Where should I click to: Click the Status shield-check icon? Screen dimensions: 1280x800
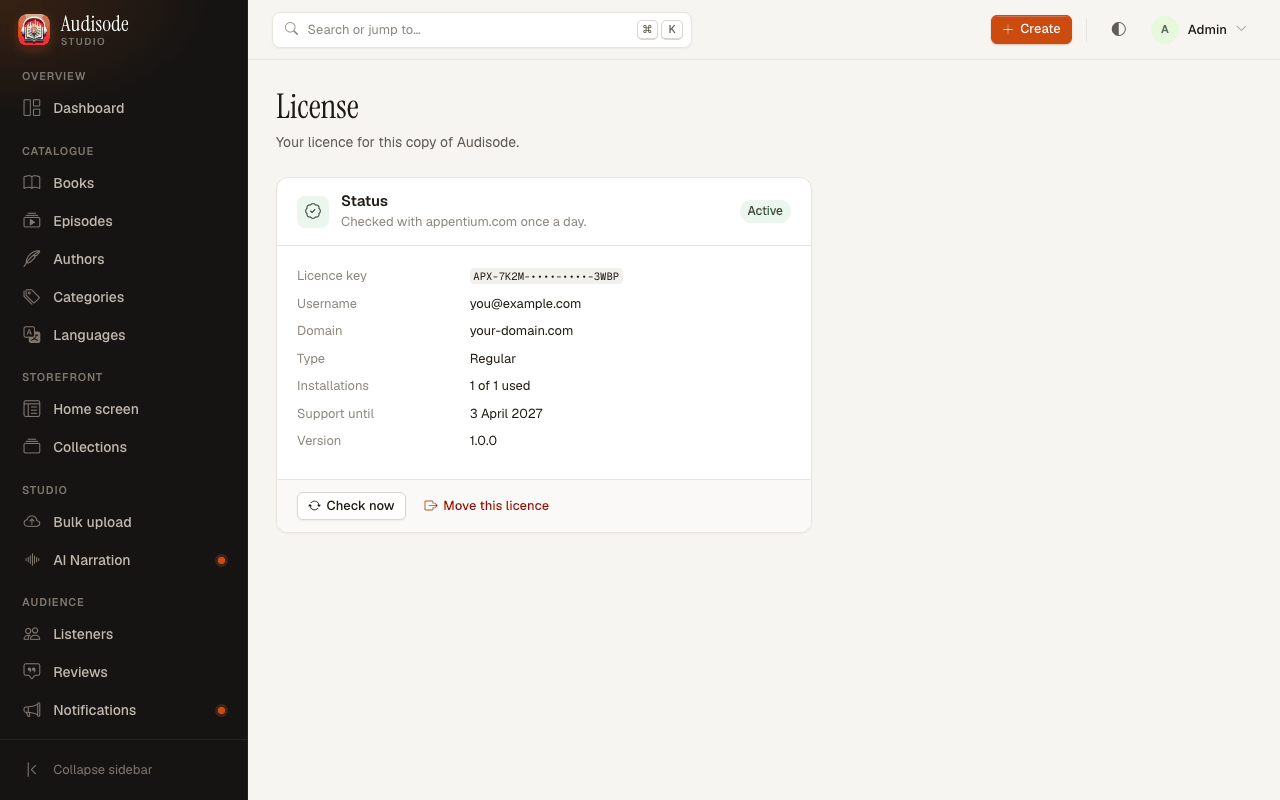coord(313,211)
